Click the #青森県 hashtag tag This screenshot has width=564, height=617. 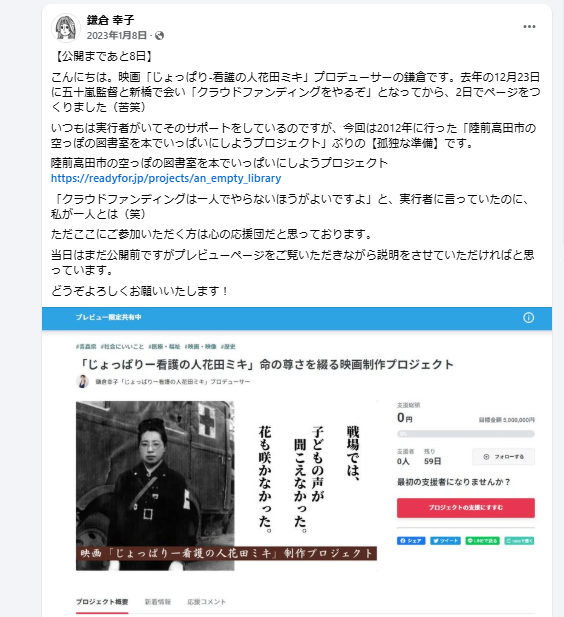pos(86,346)
